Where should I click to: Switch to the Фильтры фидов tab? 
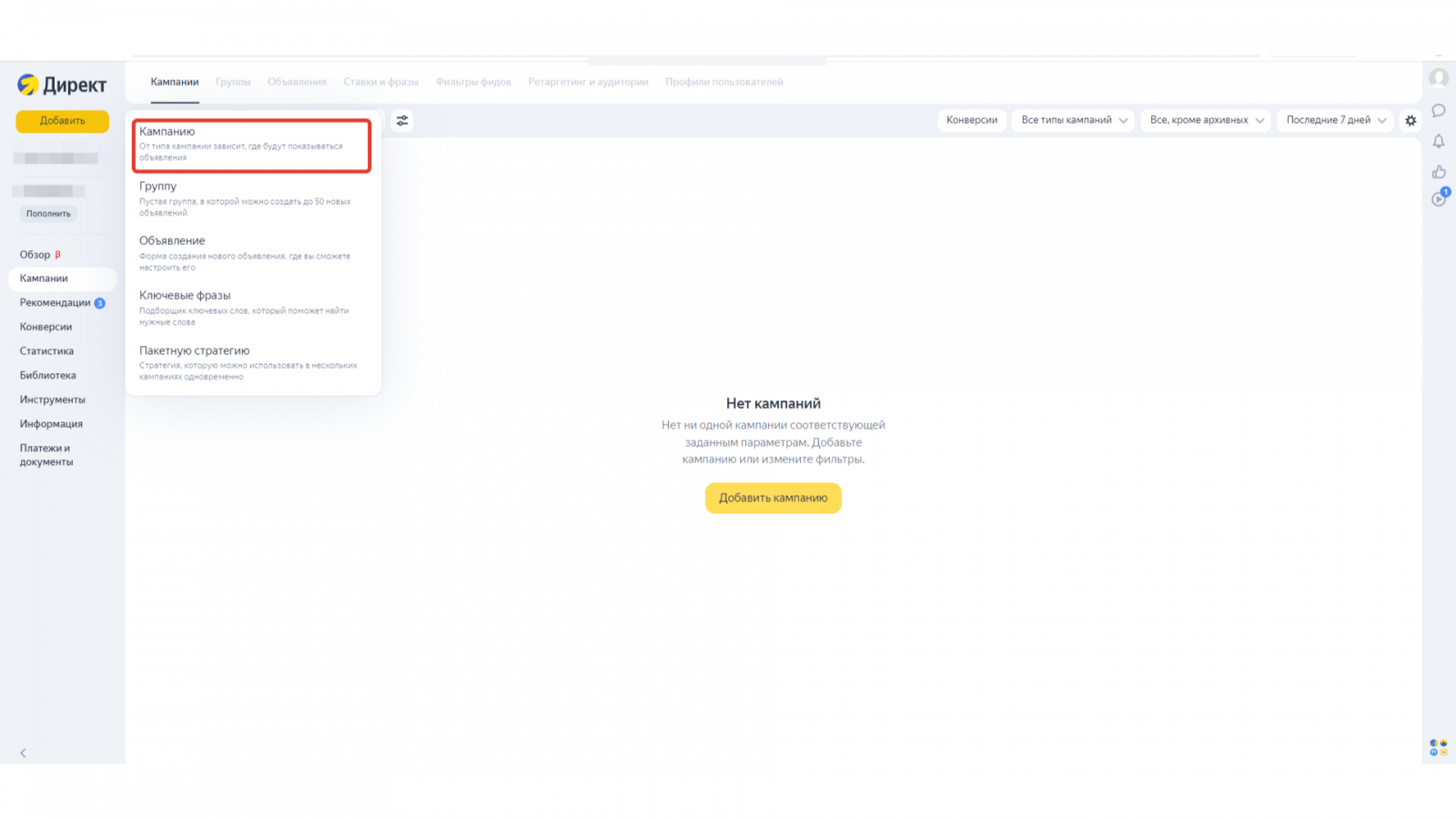click(x=473, y=82)
